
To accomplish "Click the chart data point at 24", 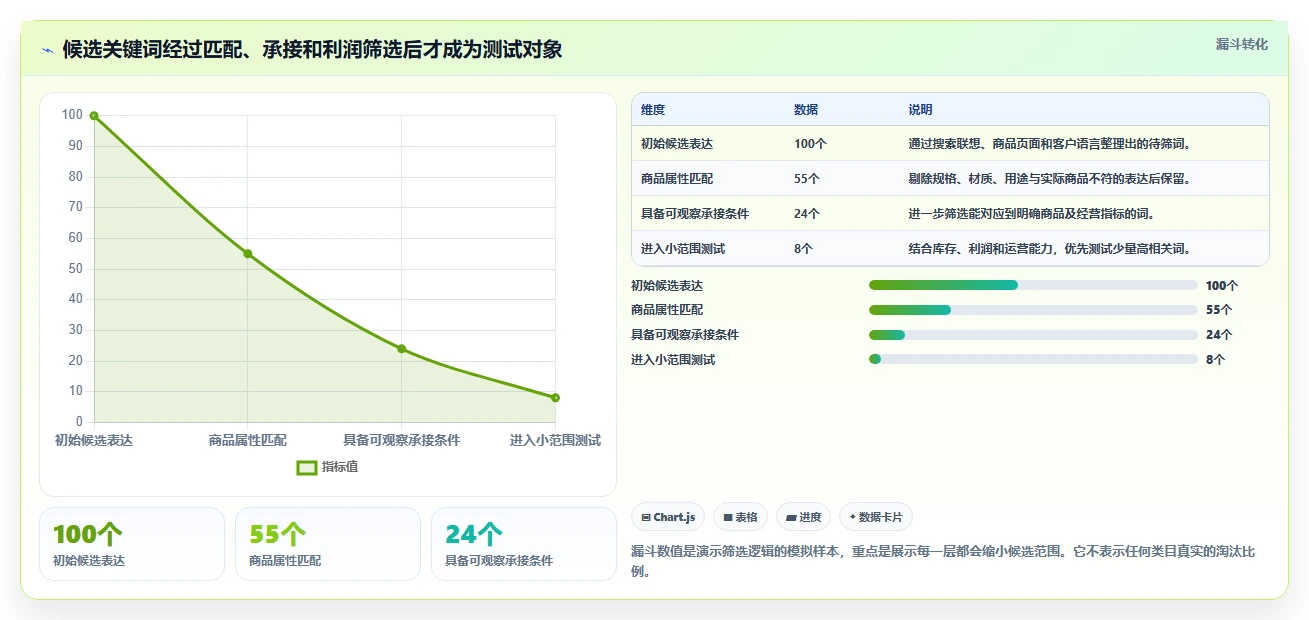I will [401, 349].
